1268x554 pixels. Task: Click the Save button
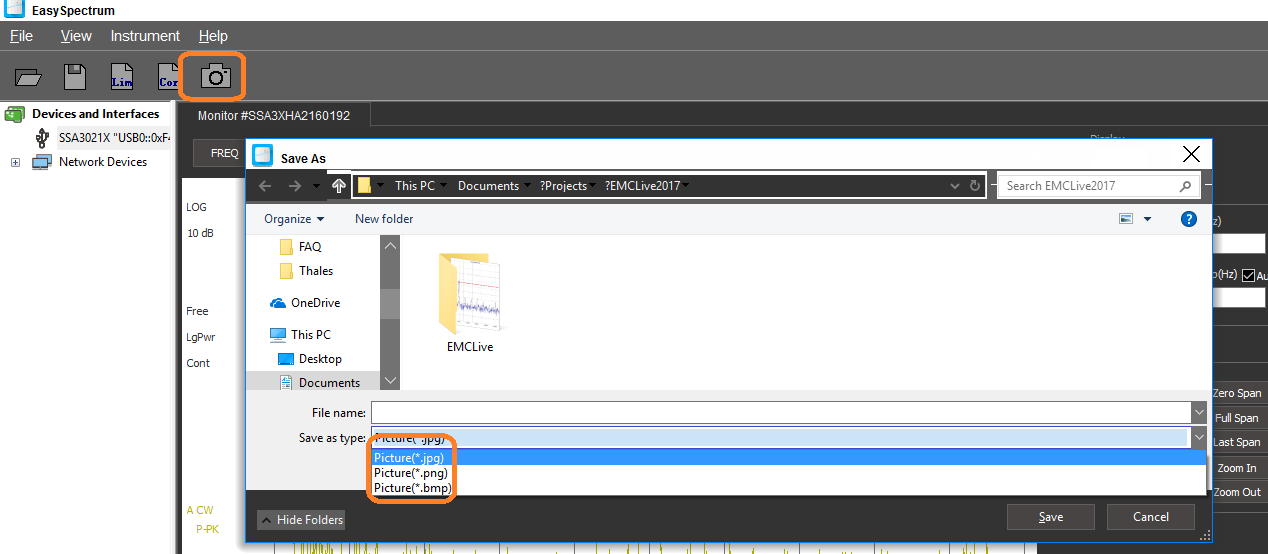click(x=1051, y=517)
